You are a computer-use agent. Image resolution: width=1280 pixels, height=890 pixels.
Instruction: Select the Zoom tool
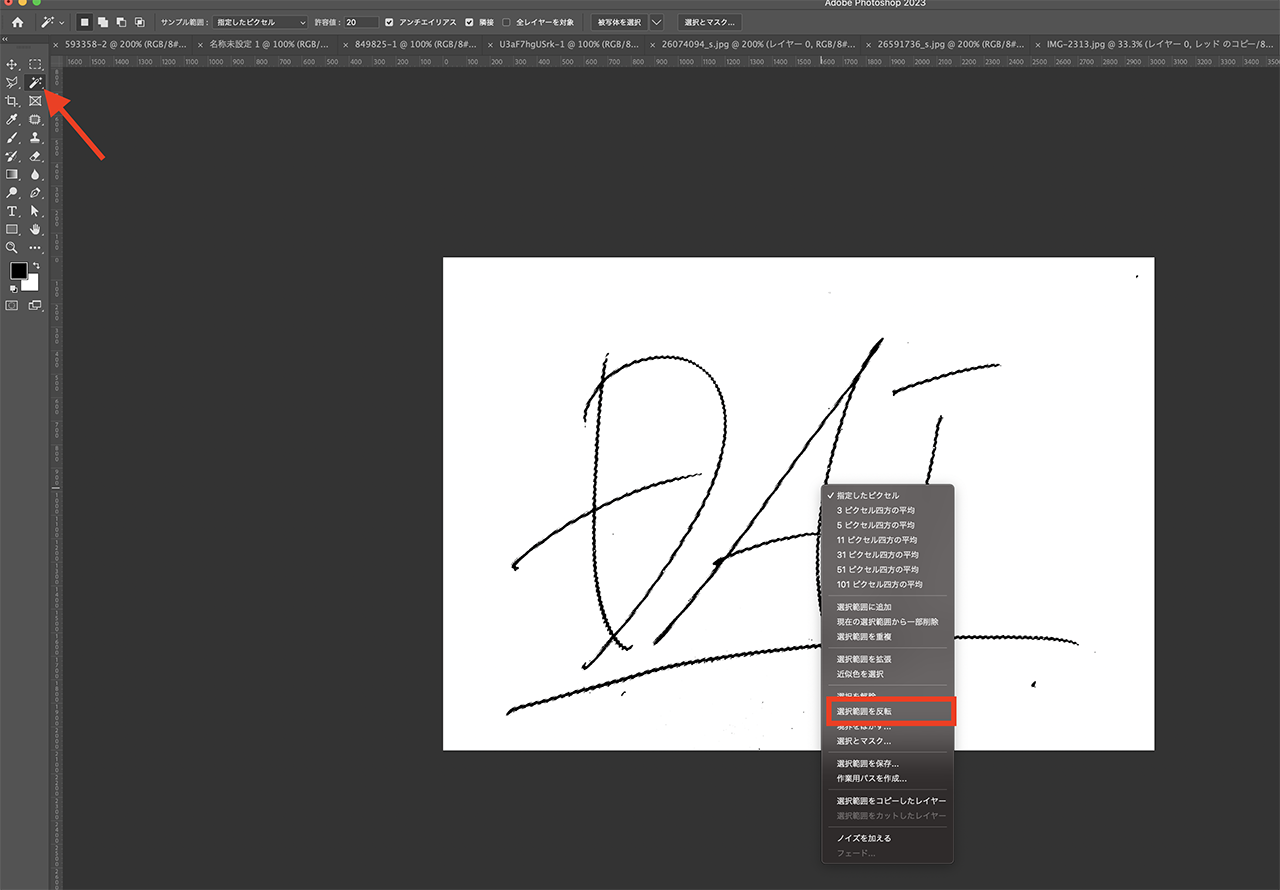click(12, 247)
